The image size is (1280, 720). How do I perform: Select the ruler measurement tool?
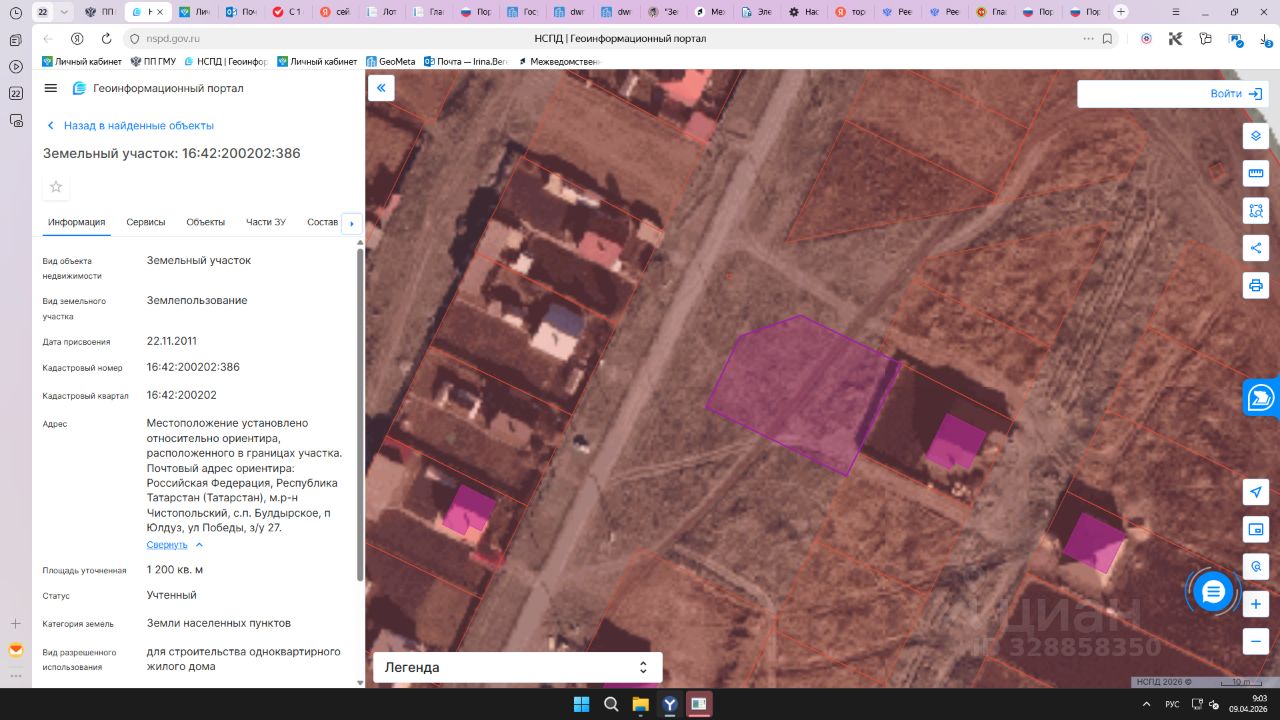[x=1256, y=174]
